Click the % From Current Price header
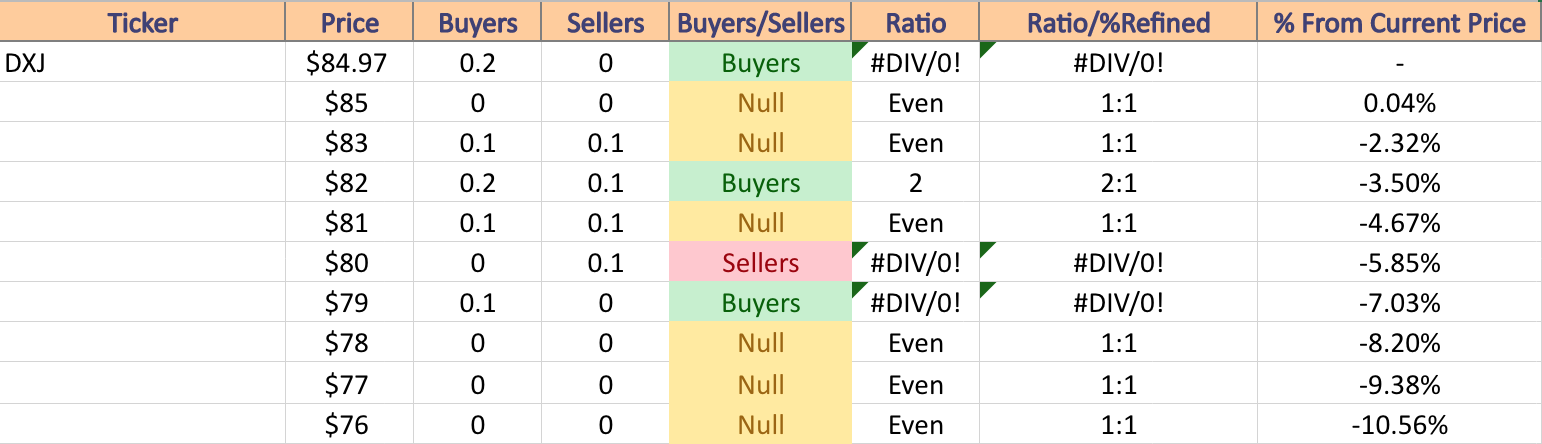This screenshot has width=1542, height=444. 1400,22
